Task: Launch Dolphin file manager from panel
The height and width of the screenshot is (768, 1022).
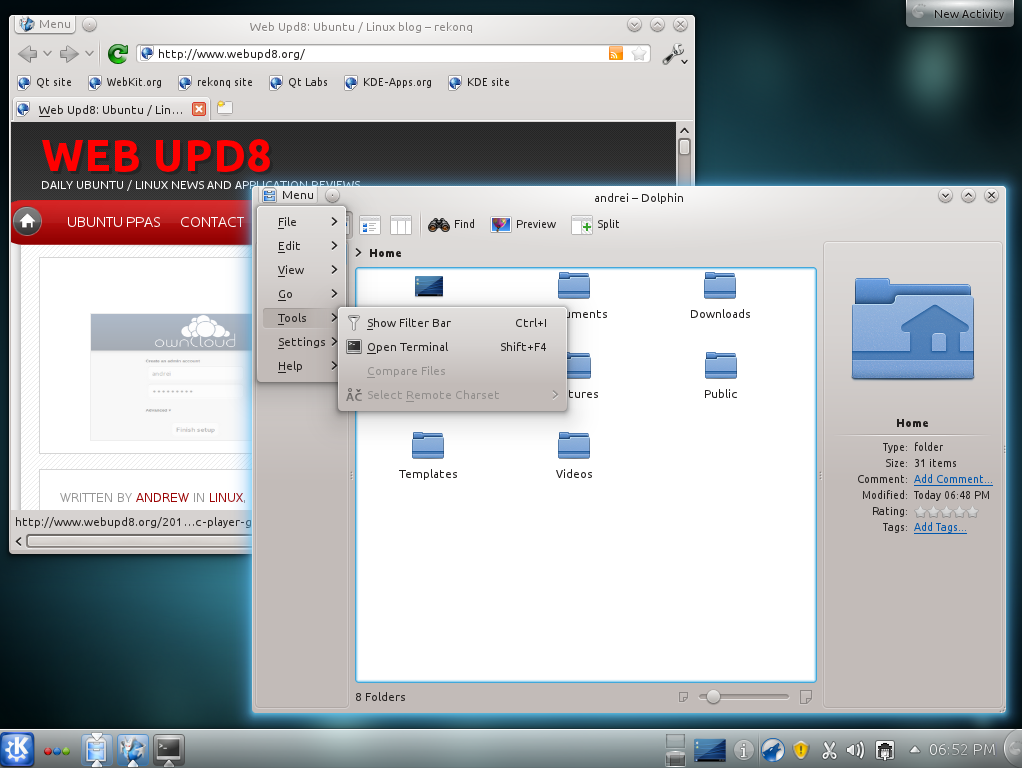Action: coord(96,750)
